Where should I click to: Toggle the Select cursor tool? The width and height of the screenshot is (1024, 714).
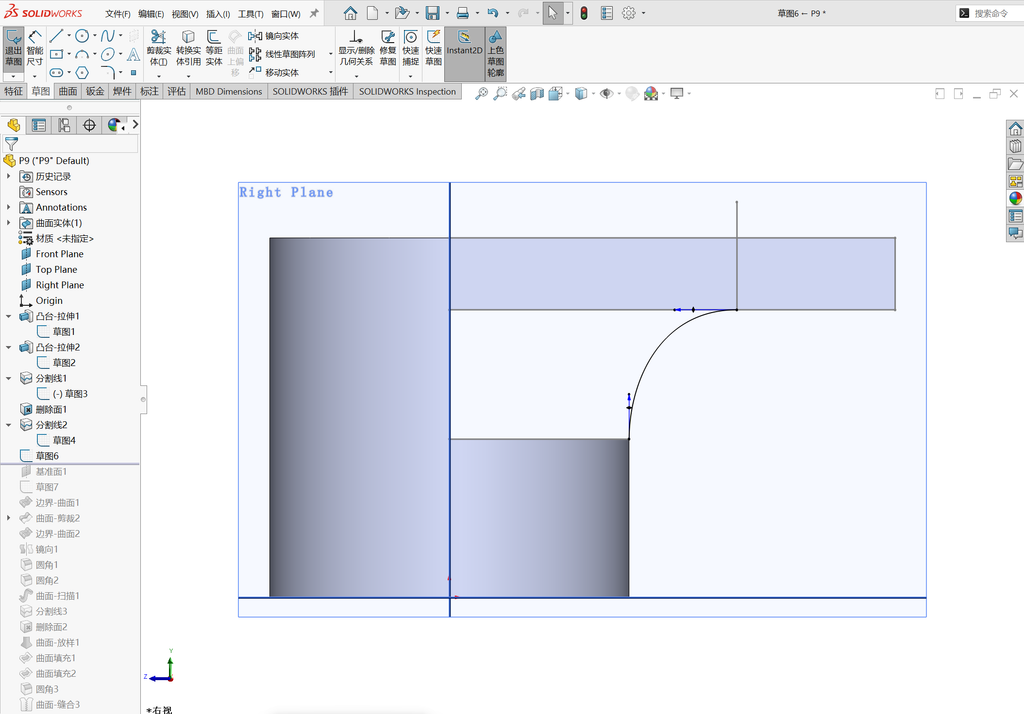click(x=552, y=13)
